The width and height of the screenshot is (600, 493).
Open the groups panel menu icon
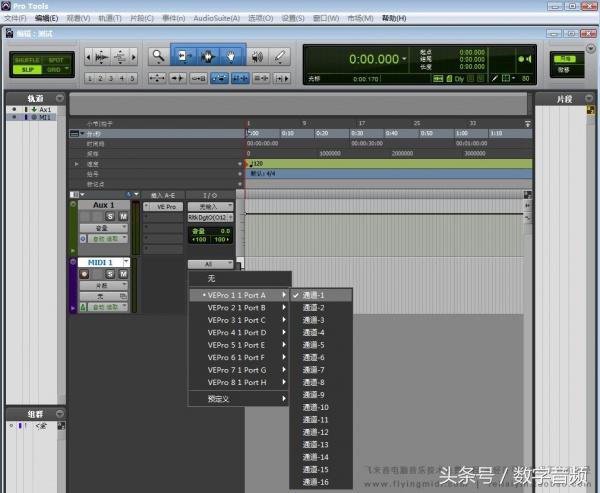click(60, 414)
